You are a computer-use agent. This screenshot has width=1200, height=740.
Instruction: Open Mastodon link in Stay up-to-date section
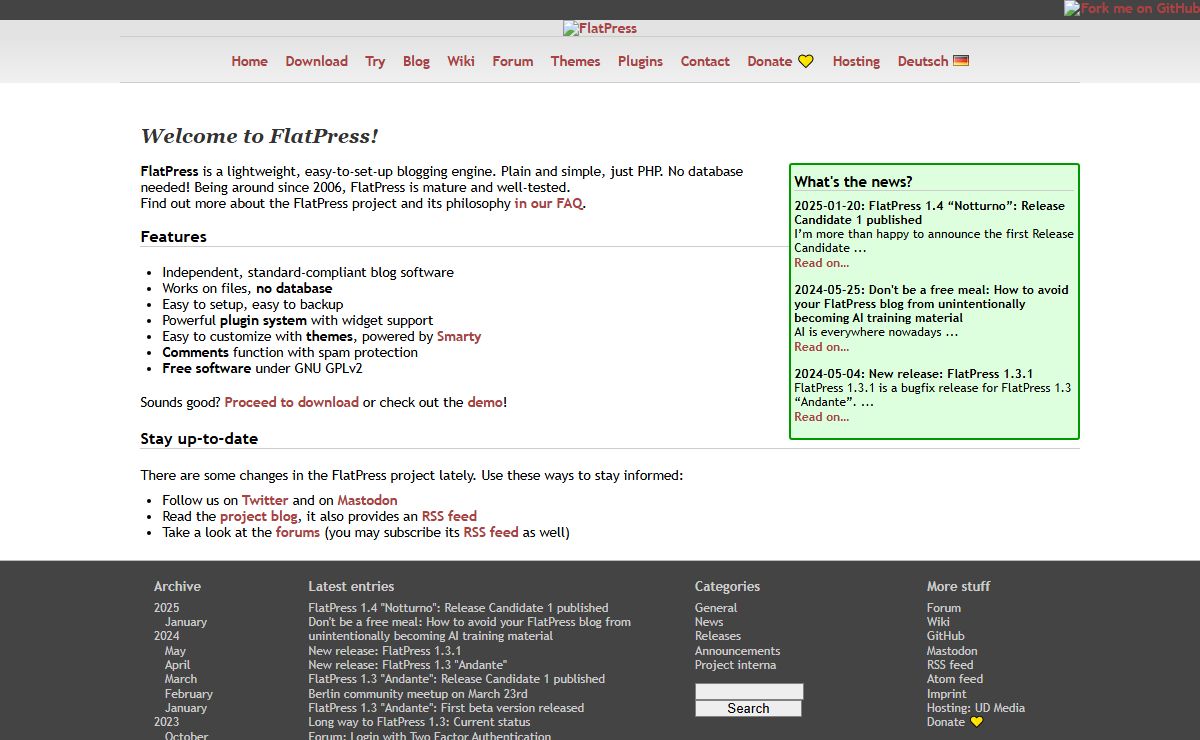click(x=367, y=500)
